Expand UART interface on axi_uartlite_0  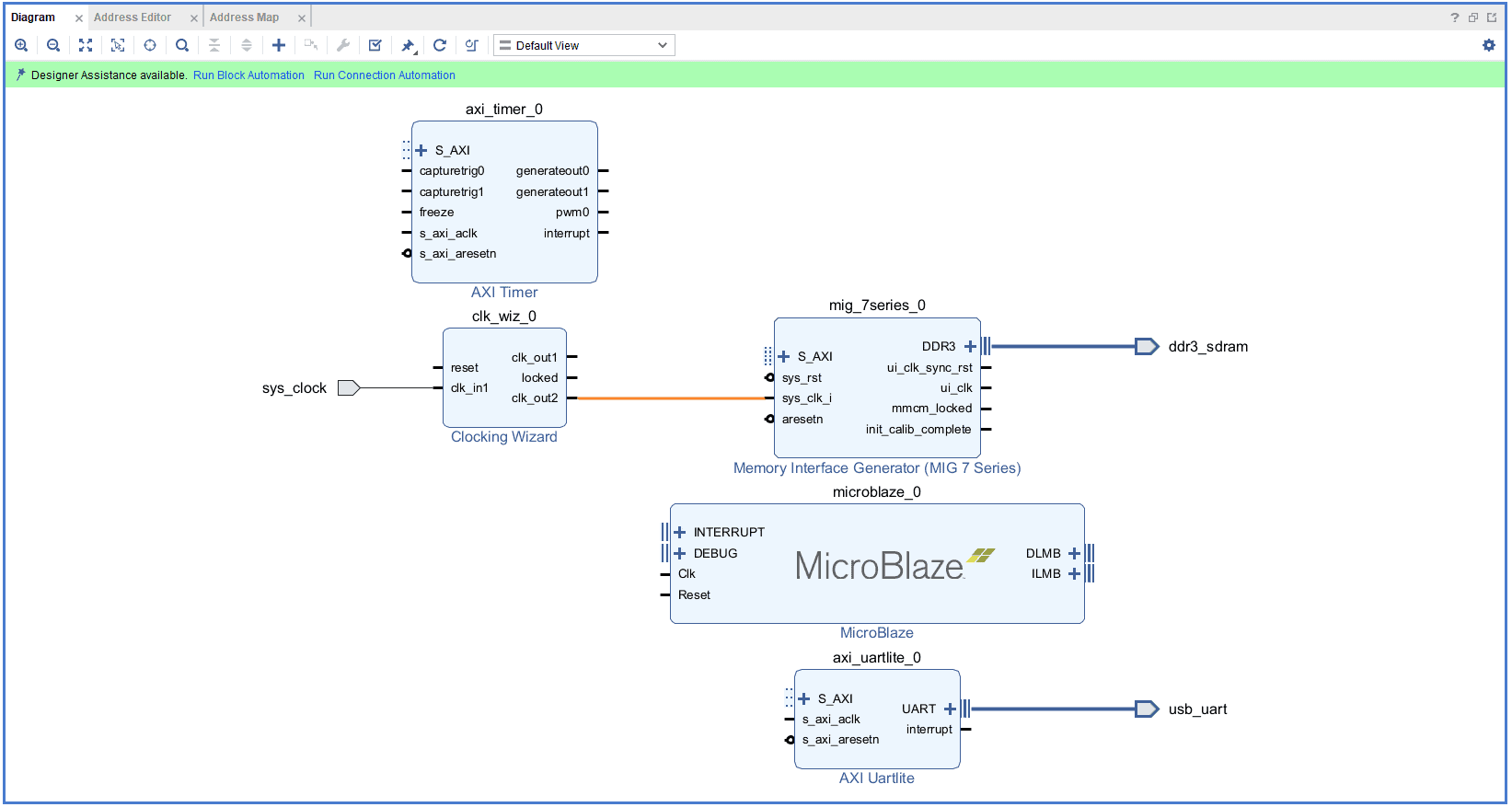click(x=950, y=709)
